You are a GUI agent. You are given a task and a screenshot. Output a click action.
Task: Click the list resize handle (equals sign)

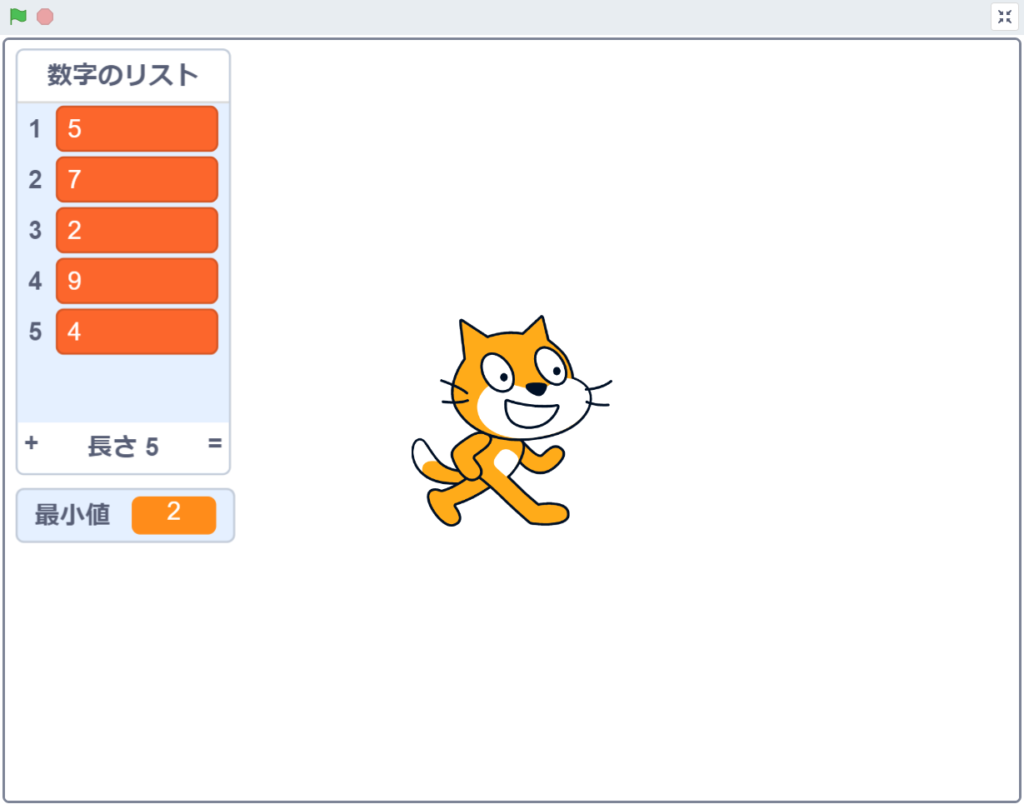215,443
